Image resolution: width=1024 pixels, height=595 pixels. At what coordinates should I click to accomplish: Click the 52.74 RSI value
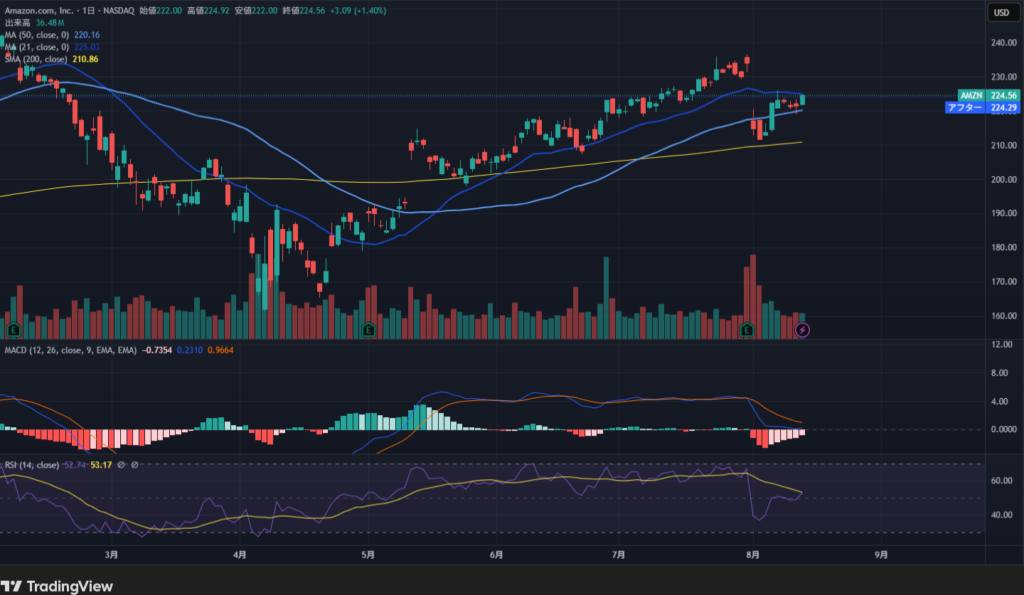click(75, 465)
